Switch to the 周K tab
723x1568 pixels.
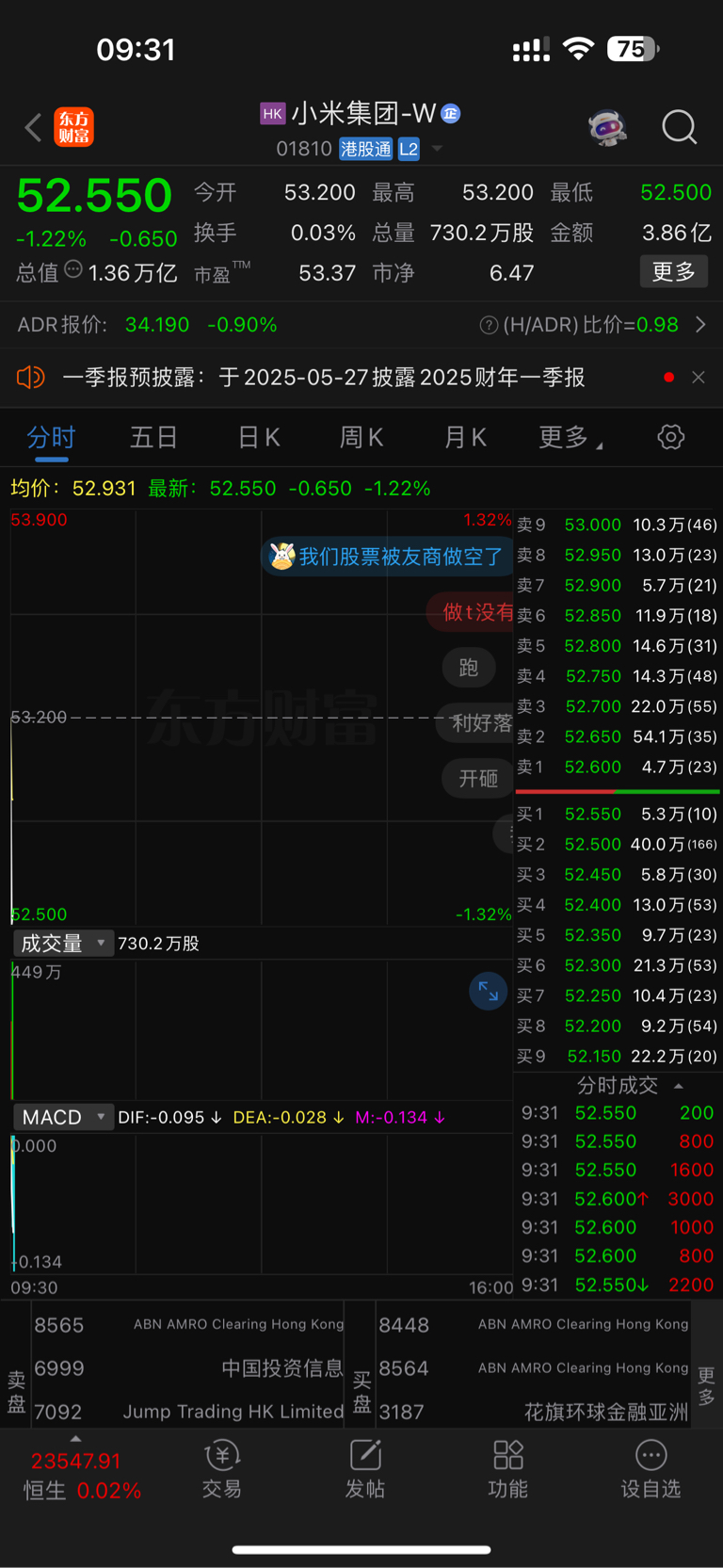(x=361, y=438)
